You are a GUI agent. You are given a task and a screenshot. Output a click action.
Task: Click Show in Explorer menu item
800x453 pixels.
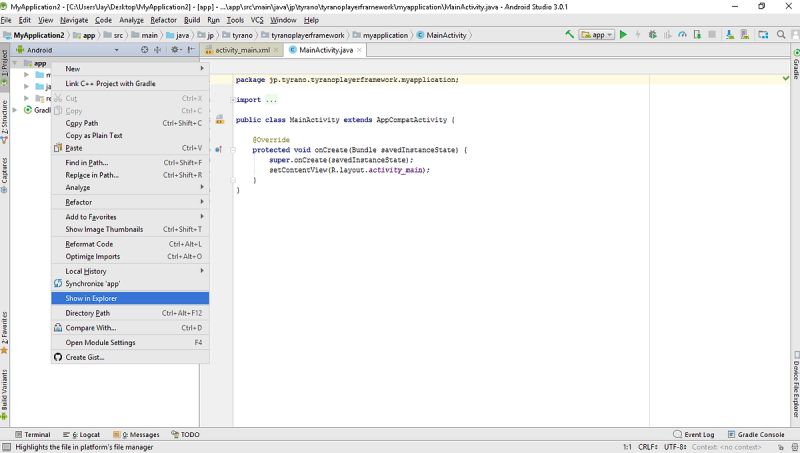click(x=130, y=298)
